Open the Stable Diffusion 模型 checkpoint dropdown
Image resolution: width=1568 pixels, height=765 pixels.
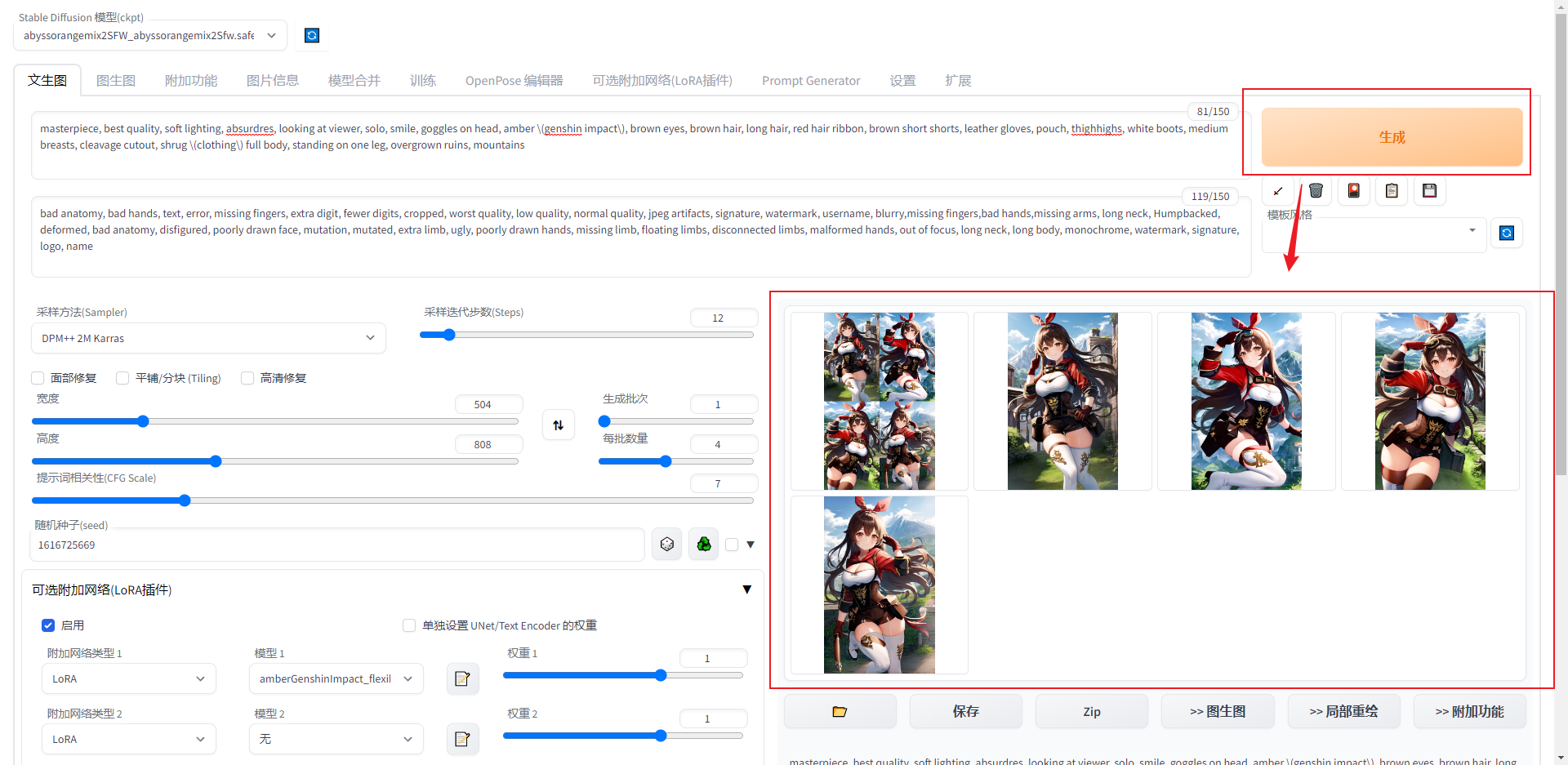pos(150,35)
